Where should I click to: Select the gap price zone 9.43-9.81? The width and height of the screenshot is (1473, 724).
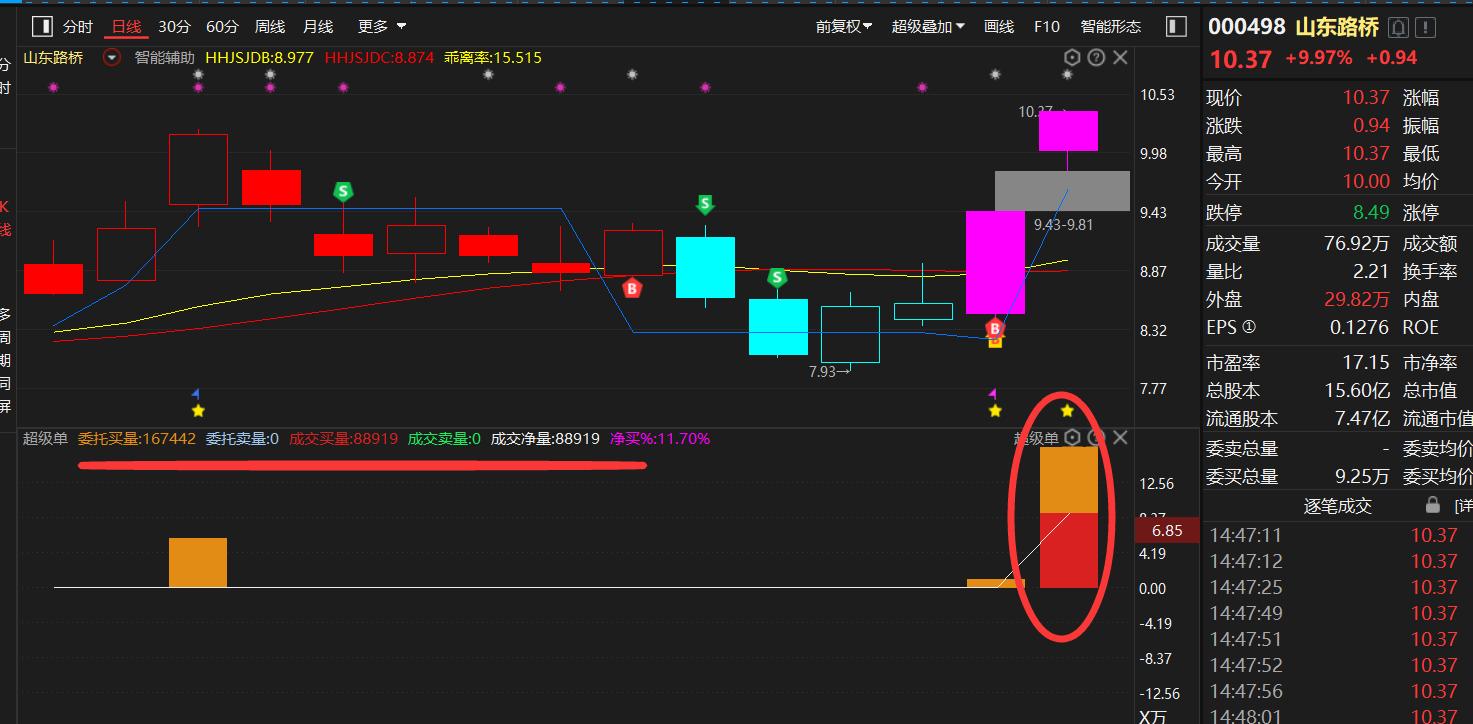[1062, 191]
